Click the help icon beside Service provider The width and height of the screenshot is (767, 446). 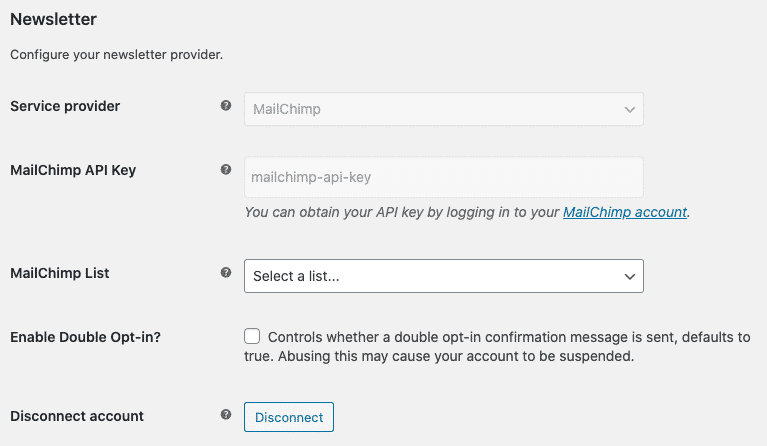(x=226, y=105)
